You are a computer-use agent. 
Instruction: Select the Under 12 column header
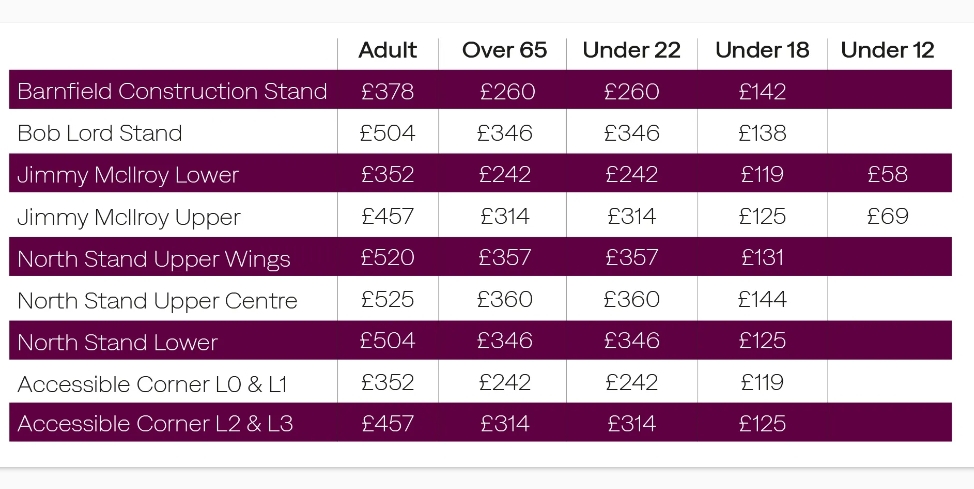[887, 51]
